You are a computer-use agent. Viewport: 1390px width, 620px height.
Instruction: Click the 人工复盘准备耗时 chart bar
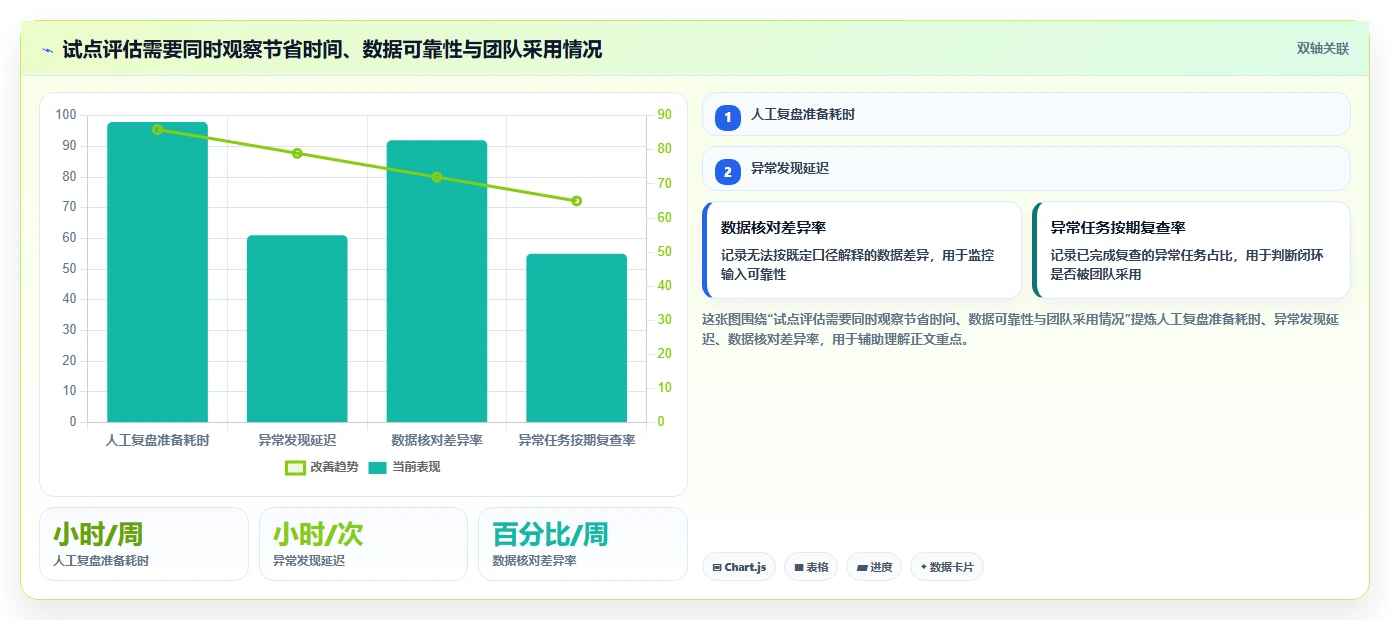[x=157, y=272]
